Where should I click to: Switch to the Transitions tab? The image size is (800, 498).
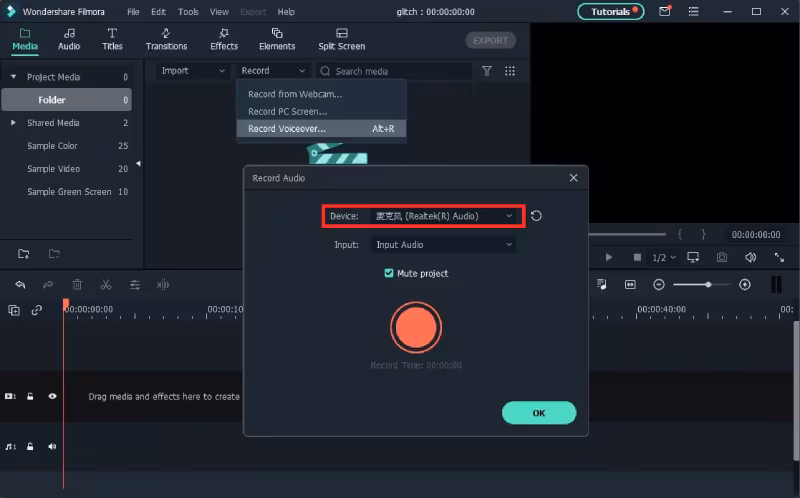click(x=166, y=39)
